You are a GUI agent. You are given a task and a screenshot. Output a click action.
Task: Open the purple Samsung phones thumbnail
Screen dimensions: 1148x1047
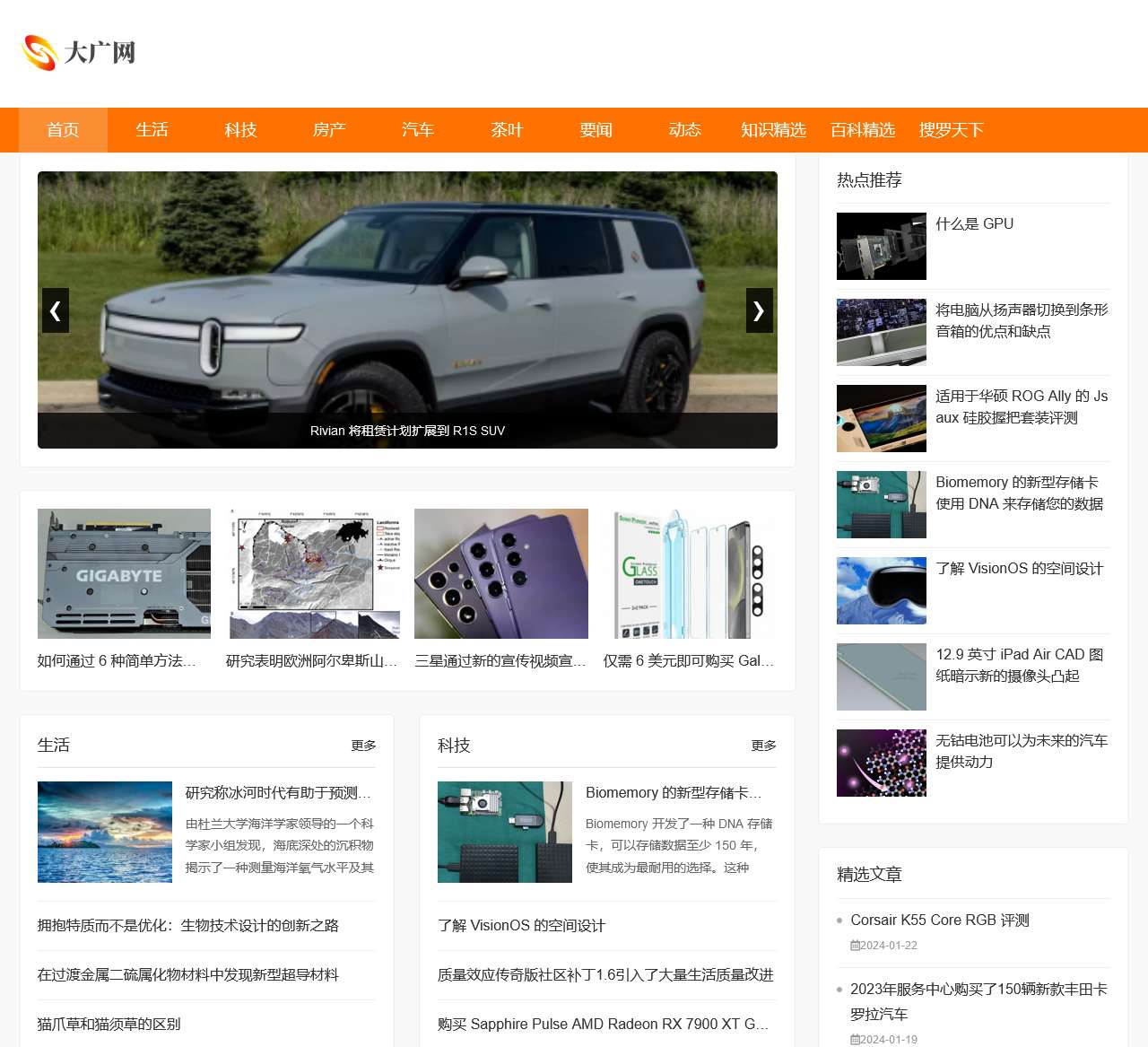click(x=501, y=573)
